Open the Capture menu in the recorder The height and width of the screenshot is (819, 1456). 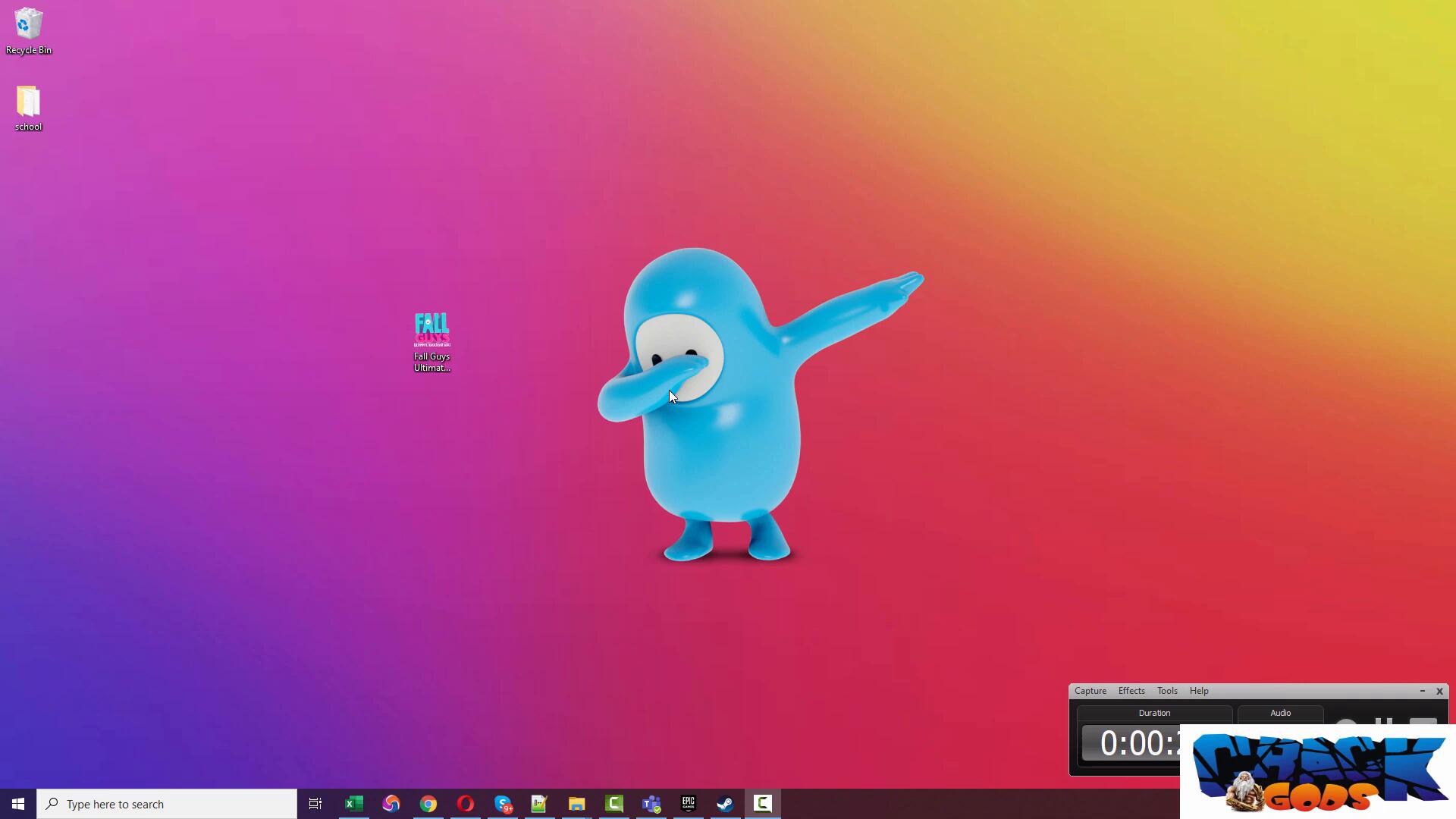pyautogui.click(x=1090, y=691)
